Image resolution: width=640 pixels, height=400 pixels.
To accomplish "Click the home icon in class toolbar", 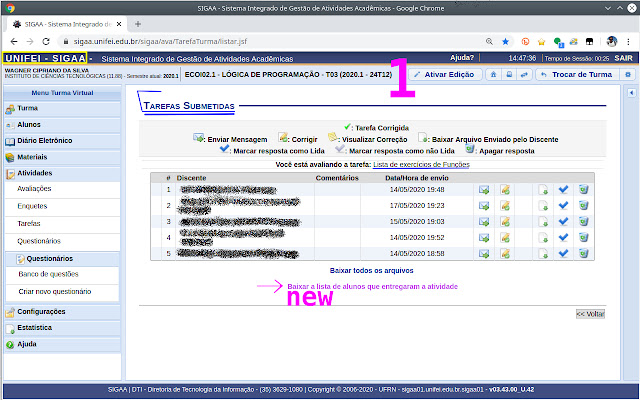I will [x=493, y=75].
